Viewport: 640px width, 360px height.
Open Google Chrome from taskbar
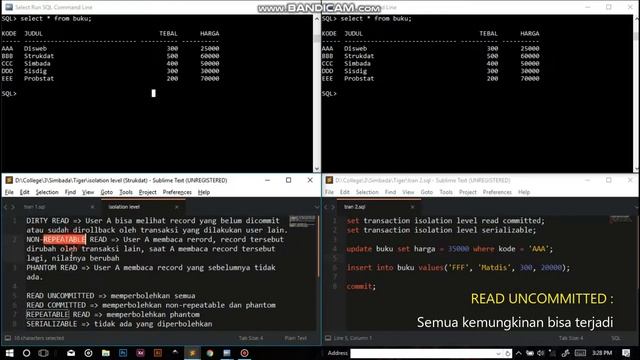(210, 353)
